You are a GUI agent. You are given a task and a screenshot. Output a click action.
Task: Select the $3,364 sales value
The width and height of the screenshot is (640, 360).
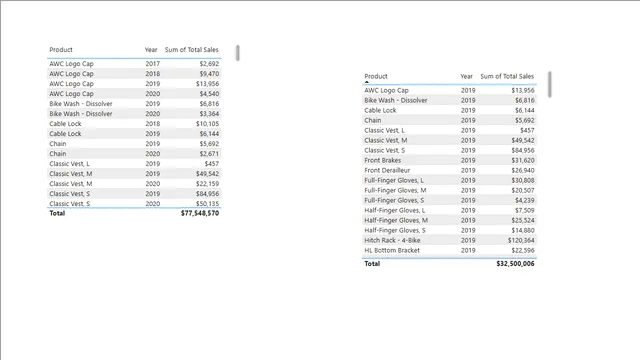(209, 114)
